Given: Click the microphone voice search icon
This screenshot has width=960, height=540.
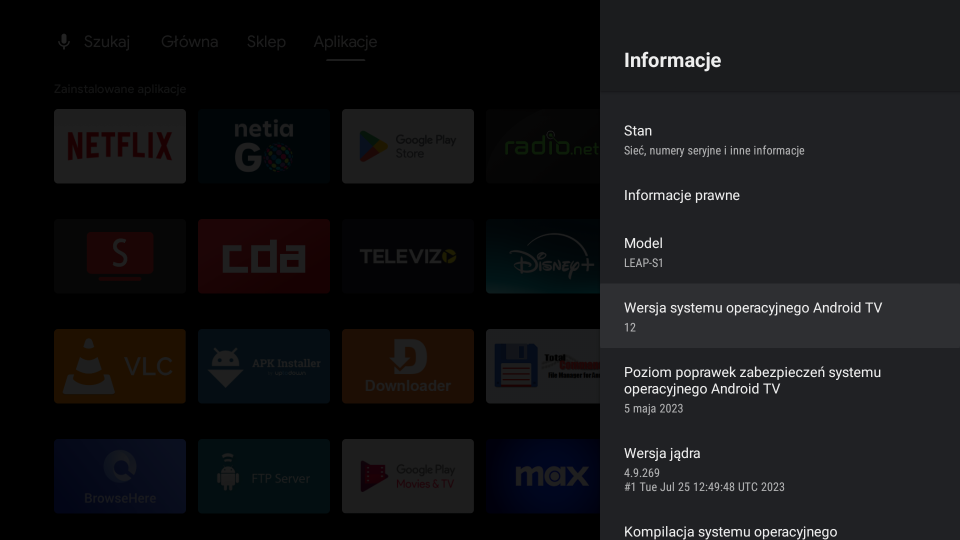Looking at the screenshot, I should point(64,42).
